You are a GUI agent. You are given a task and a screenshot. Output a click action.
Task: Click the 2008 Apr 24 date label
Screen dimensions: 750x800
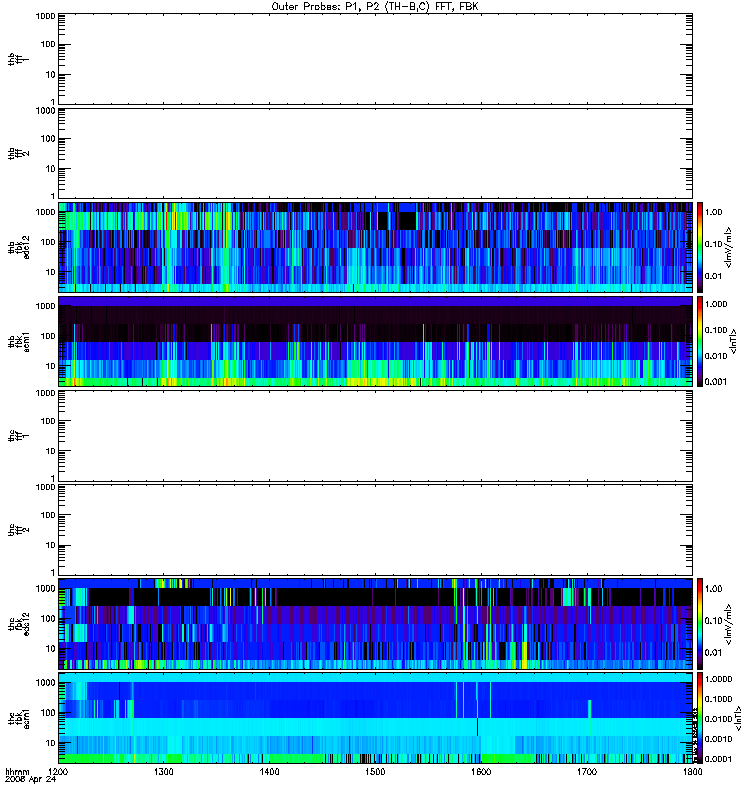click(x=31, y=780)
